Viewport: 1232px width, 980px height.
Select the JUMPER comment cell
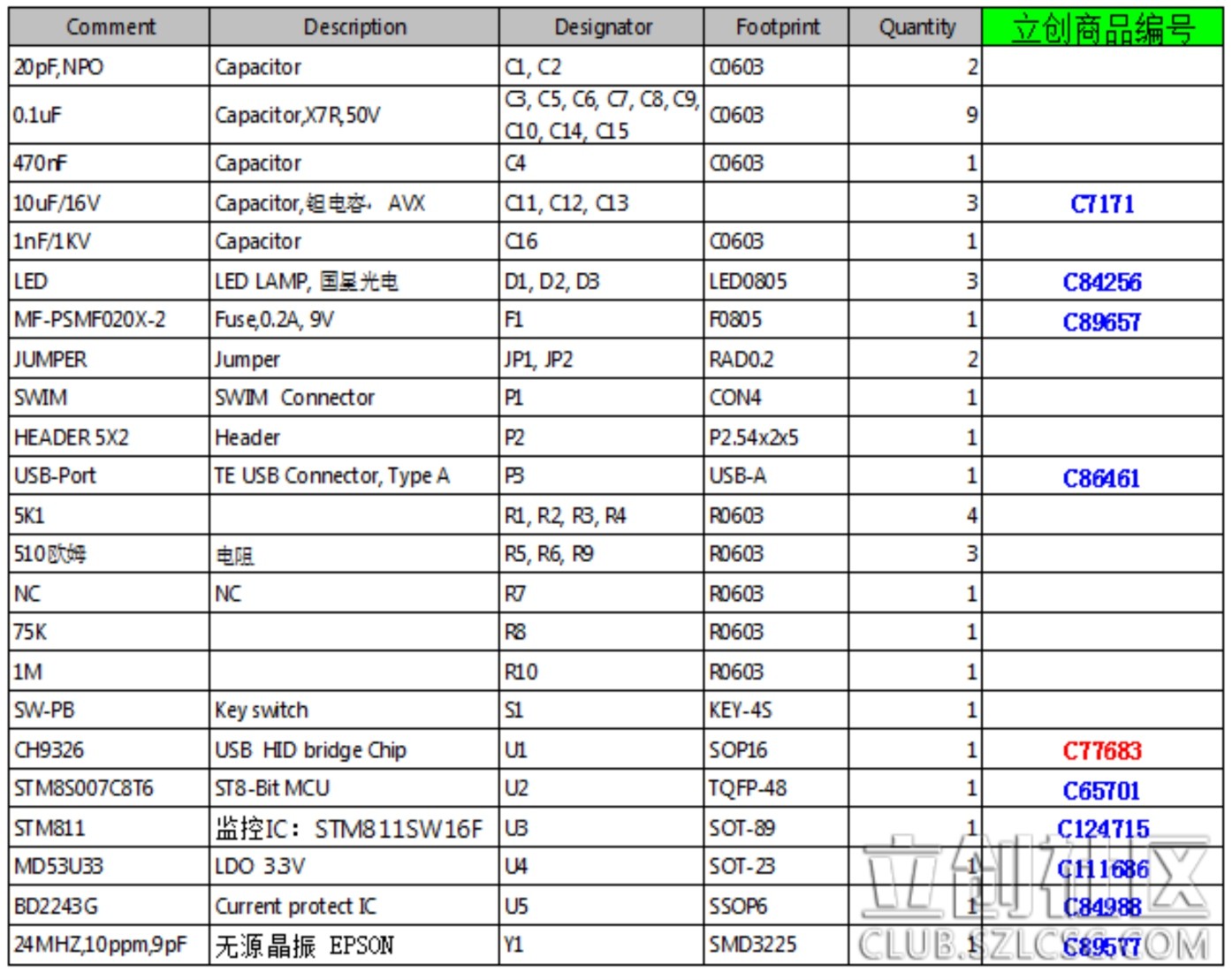tap(110, 359)
